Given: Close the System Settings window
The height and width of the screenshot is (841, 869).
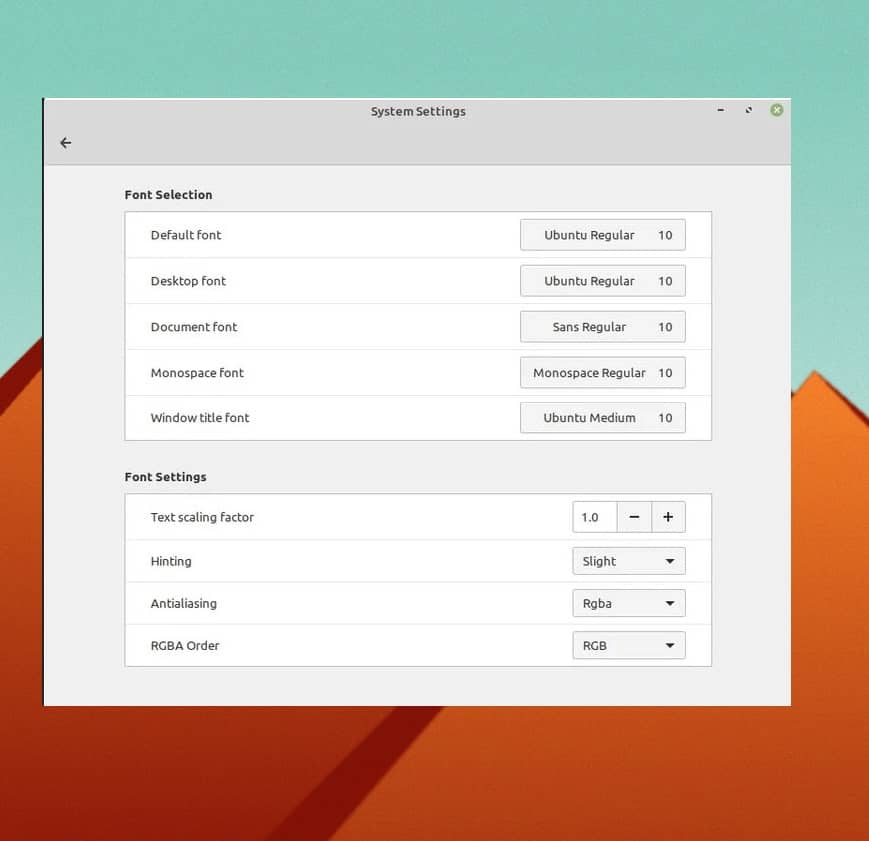Looking at the screenshot, I should pyautogui.click(x=777, y=110).
